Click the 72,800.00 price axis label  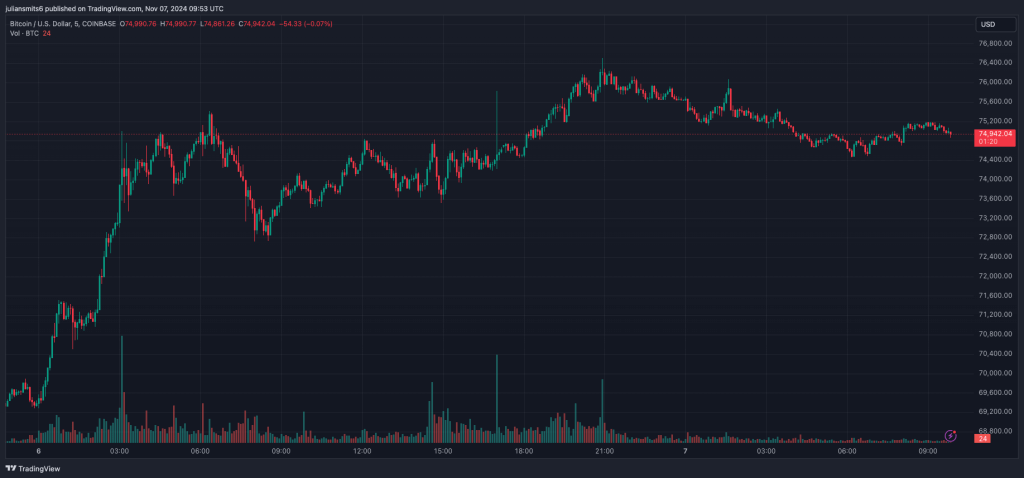(995, 238)
